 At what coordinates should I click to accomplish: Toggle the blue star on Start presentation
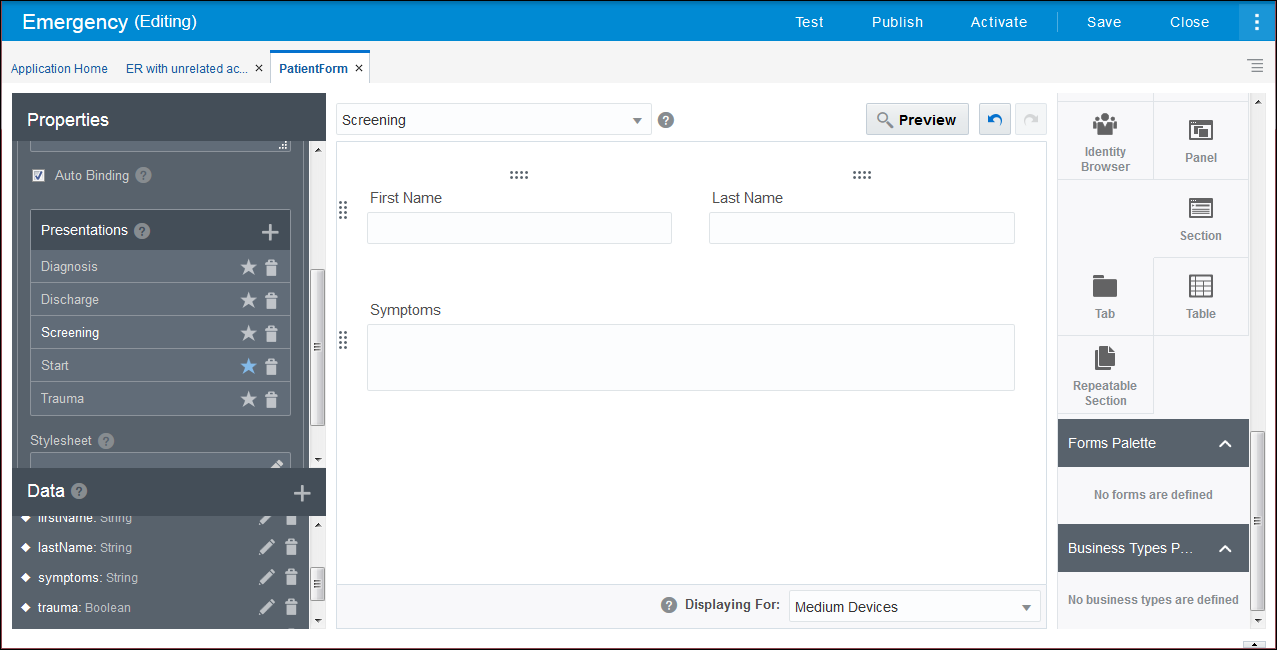248,366
